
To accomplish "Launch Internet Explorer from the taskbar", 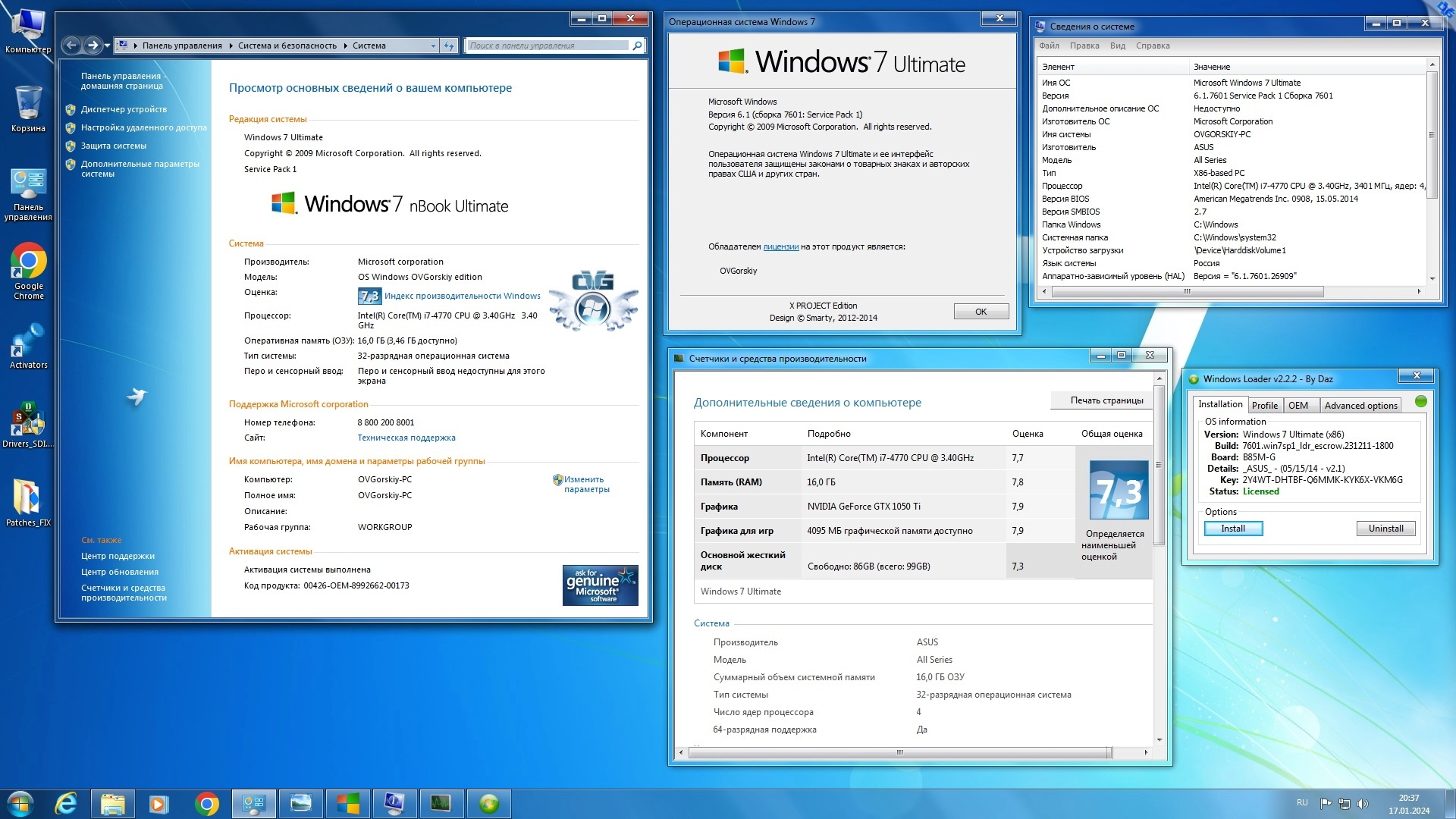I will 66,803.
